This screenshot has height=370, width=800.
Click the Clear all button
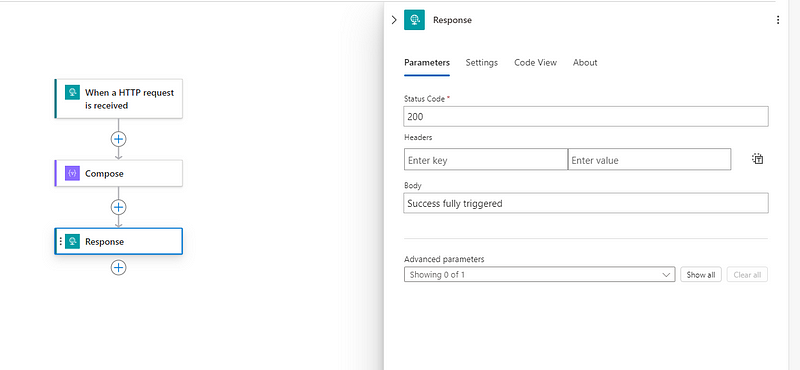pyautogui.click(x=747, y=275)
